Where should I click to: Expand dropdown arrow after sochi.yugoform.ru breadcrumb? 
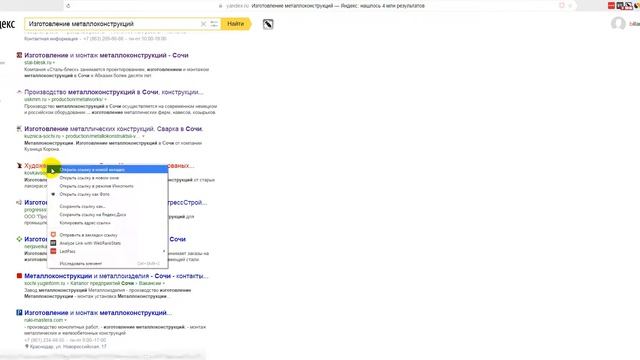164,283
